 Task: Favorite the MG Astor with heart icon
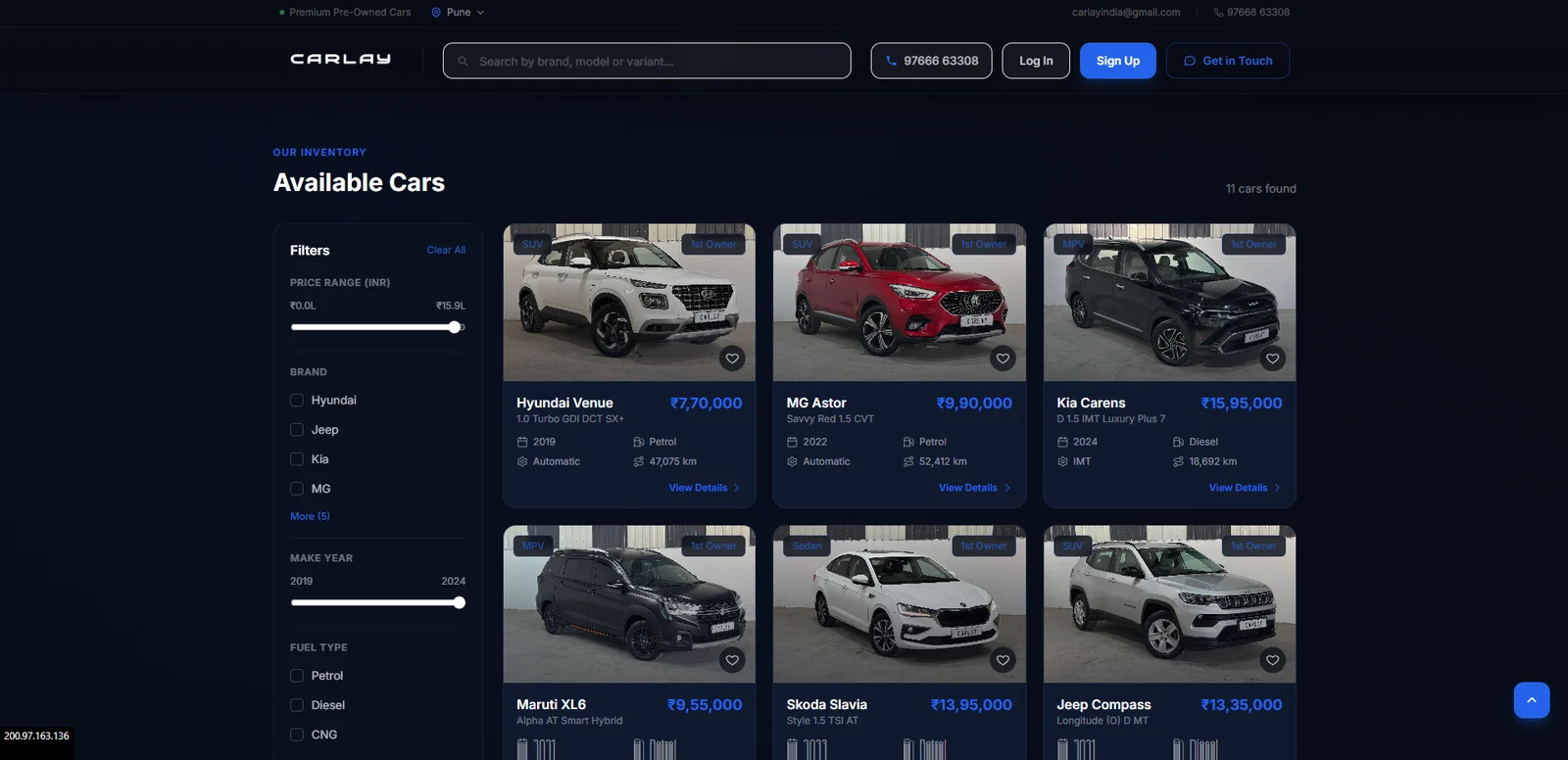click(x=1003, y=358)
